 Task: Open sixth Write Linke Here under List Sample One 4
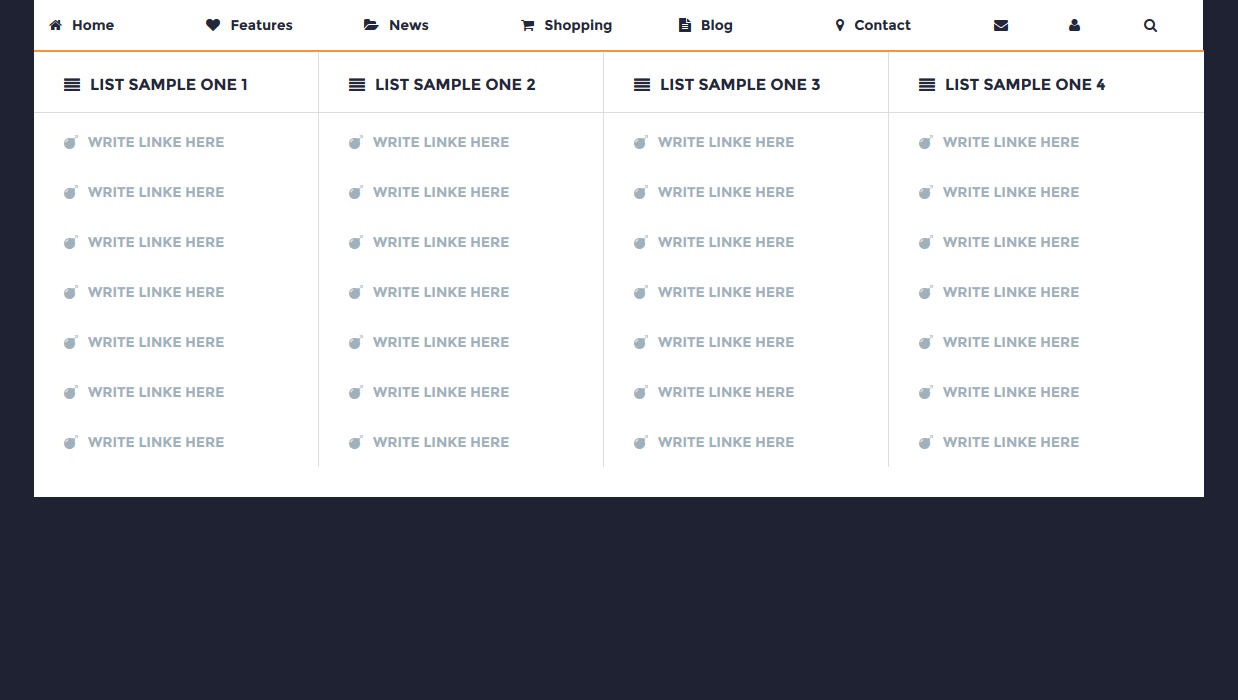pos(1011,392)
